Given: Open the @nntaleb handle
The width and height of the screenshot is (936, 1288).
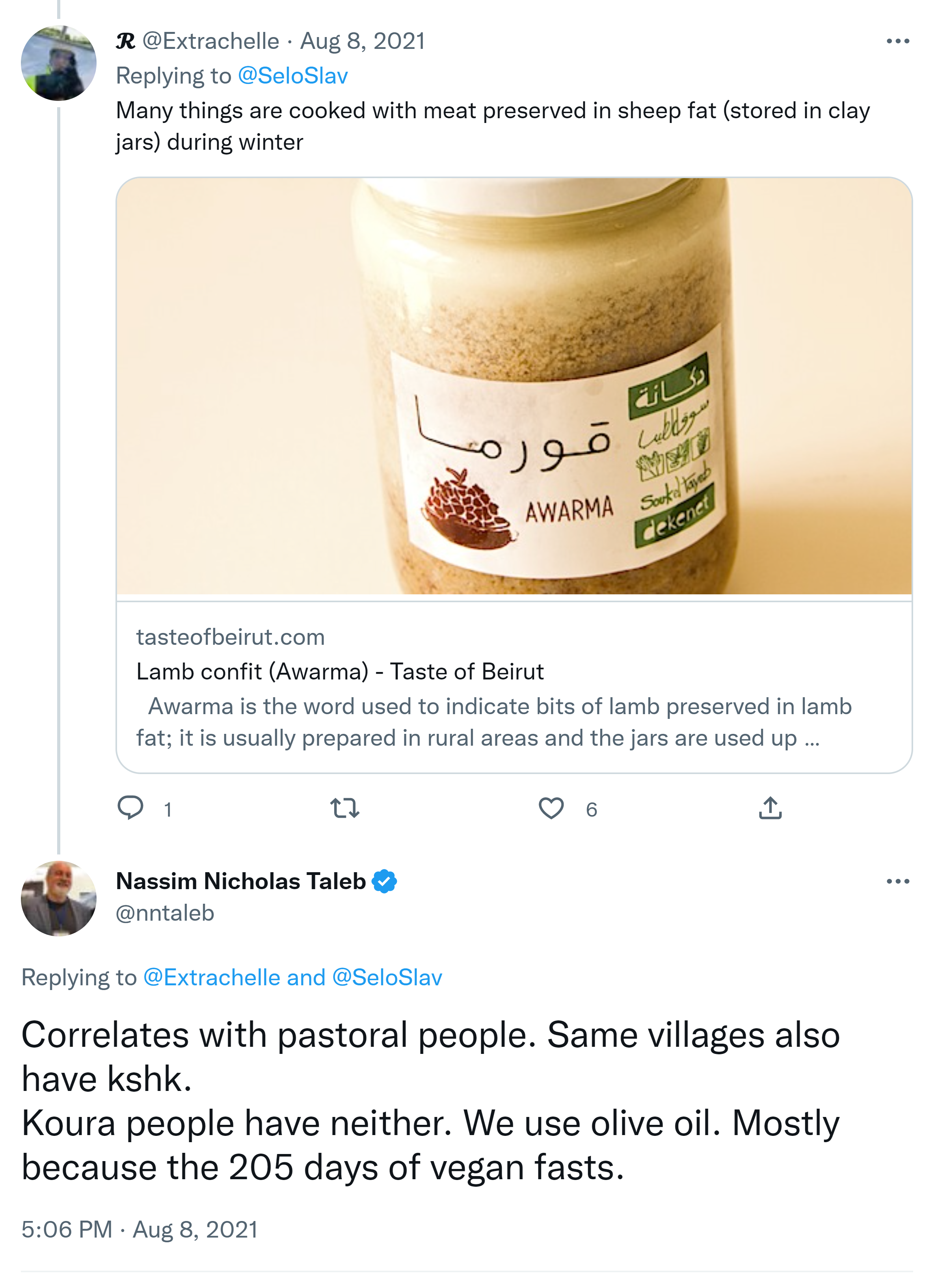Looking at the screenshot, I should tap(165, 913).
